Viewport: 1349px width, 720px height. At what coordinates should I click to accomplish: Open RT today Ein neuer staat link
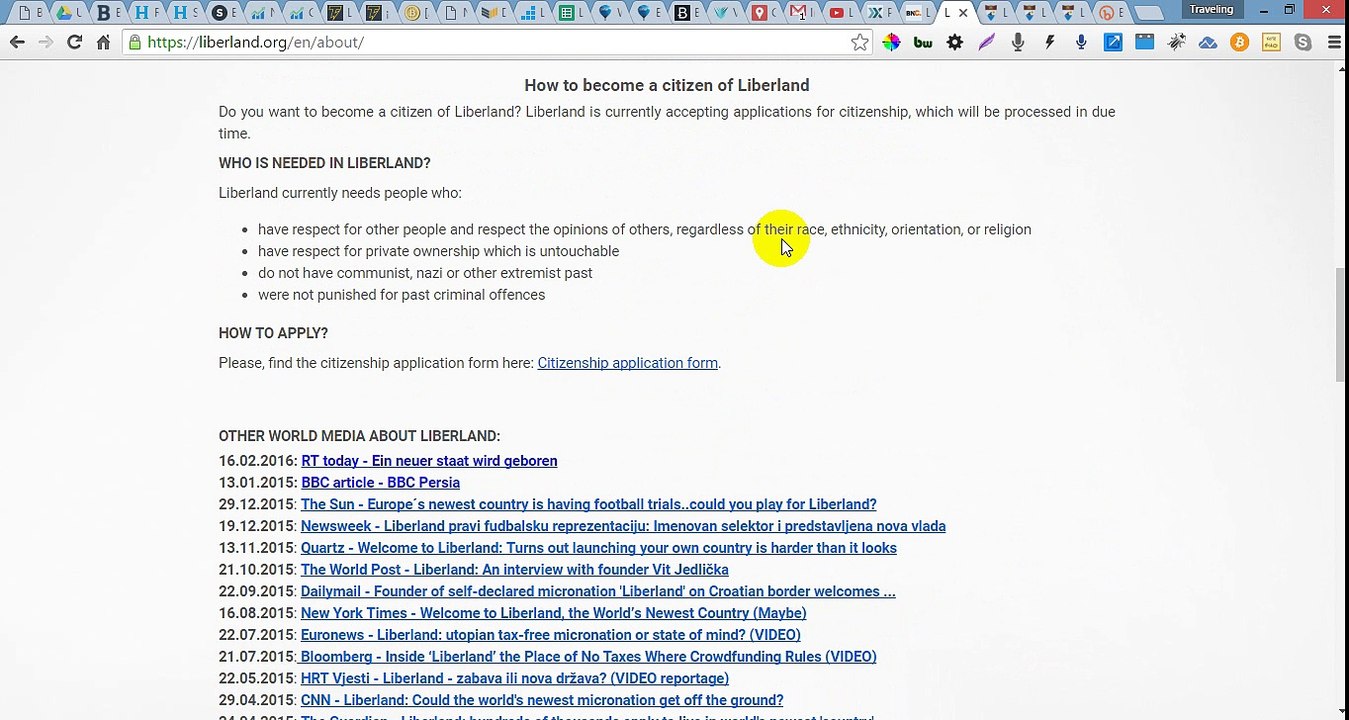tap(429, 461)
